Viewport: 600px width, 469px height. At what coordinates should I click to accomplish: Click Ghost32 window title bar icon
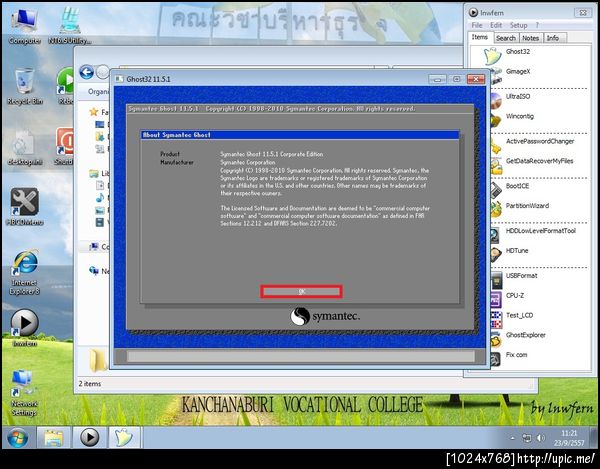tap(120, 79)
